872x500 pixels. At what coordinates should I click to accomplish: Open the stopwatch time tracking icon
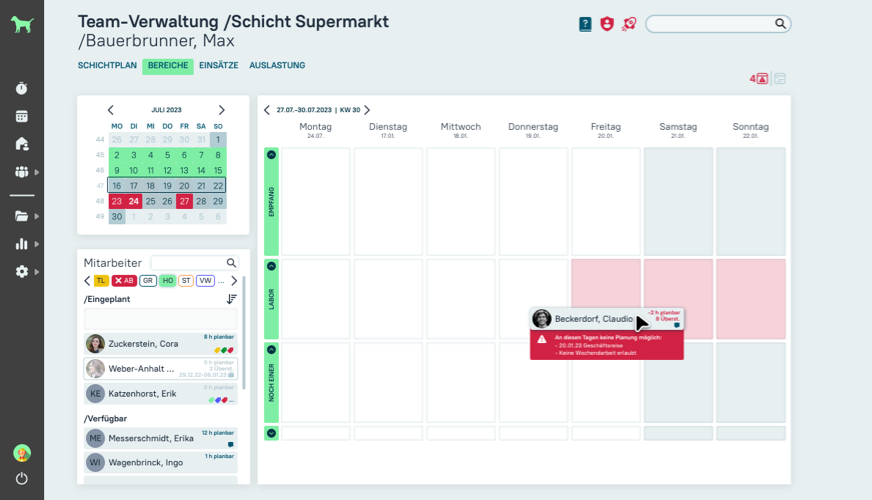point(22,88)
